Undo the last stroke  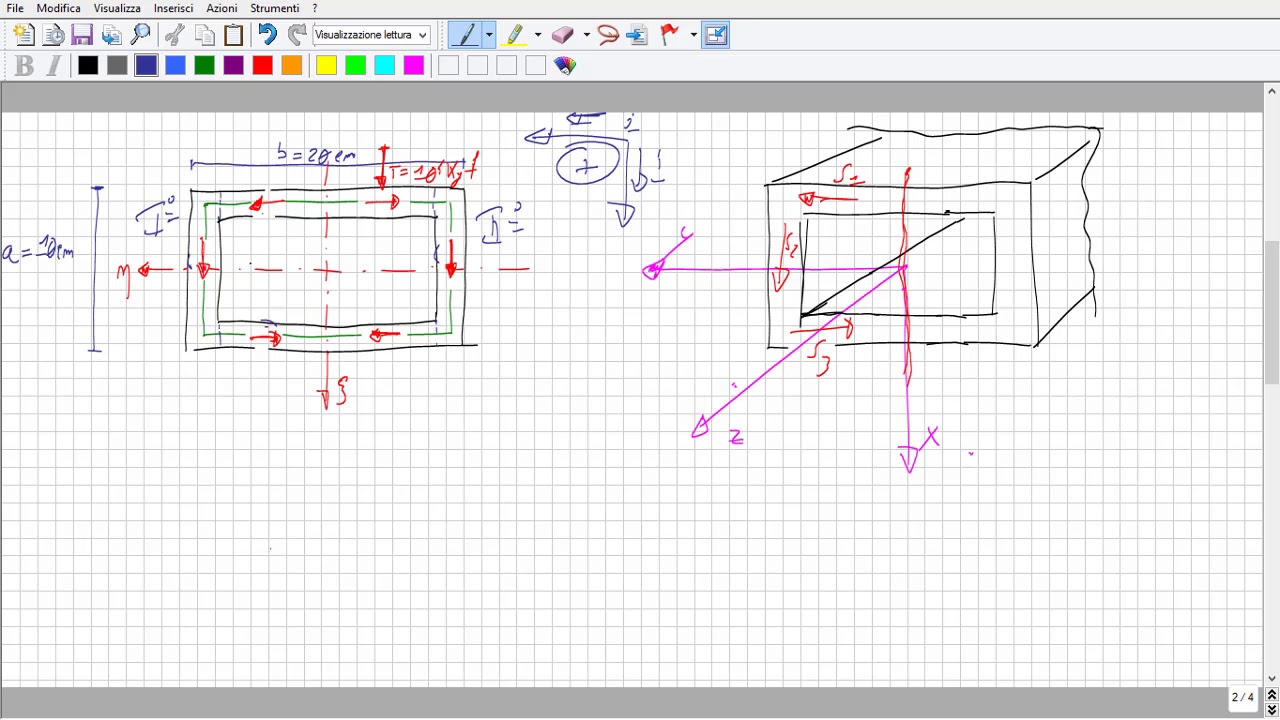tap(267, 35)
